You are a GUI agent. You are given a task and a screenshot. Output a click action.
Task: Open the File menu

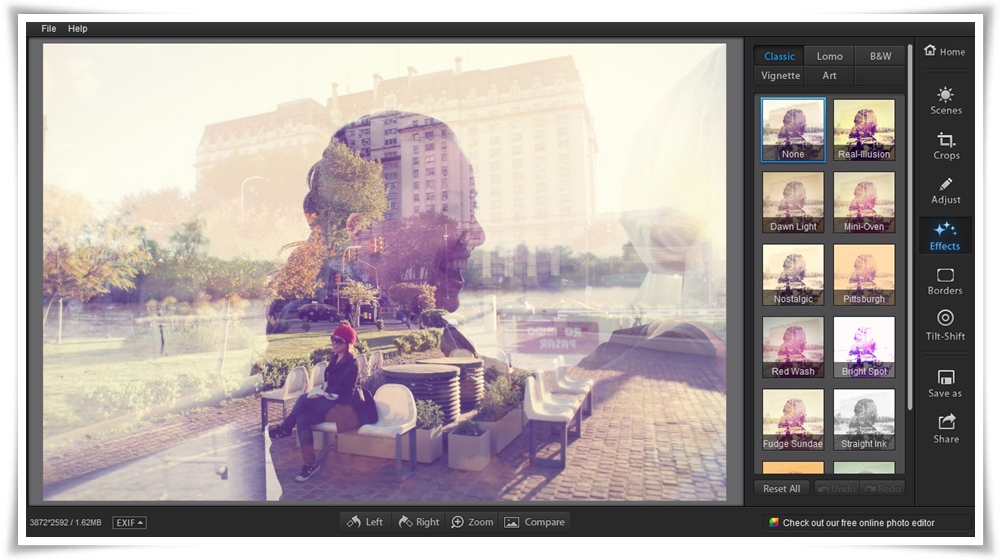click(x=48, y=29)
